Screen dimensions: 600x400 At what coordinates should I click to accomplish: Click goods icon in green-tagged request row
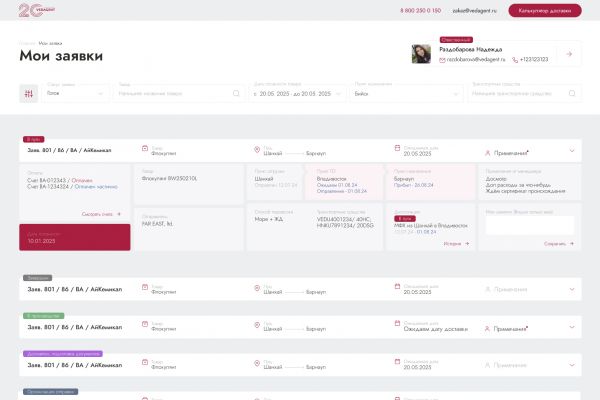click(145, 324)
